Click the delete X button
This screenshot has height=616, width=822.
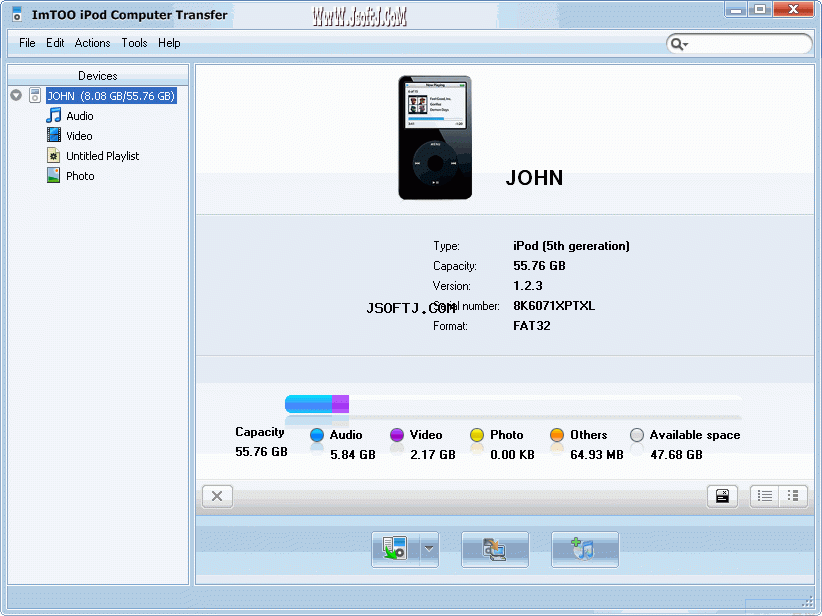point(217,496)
